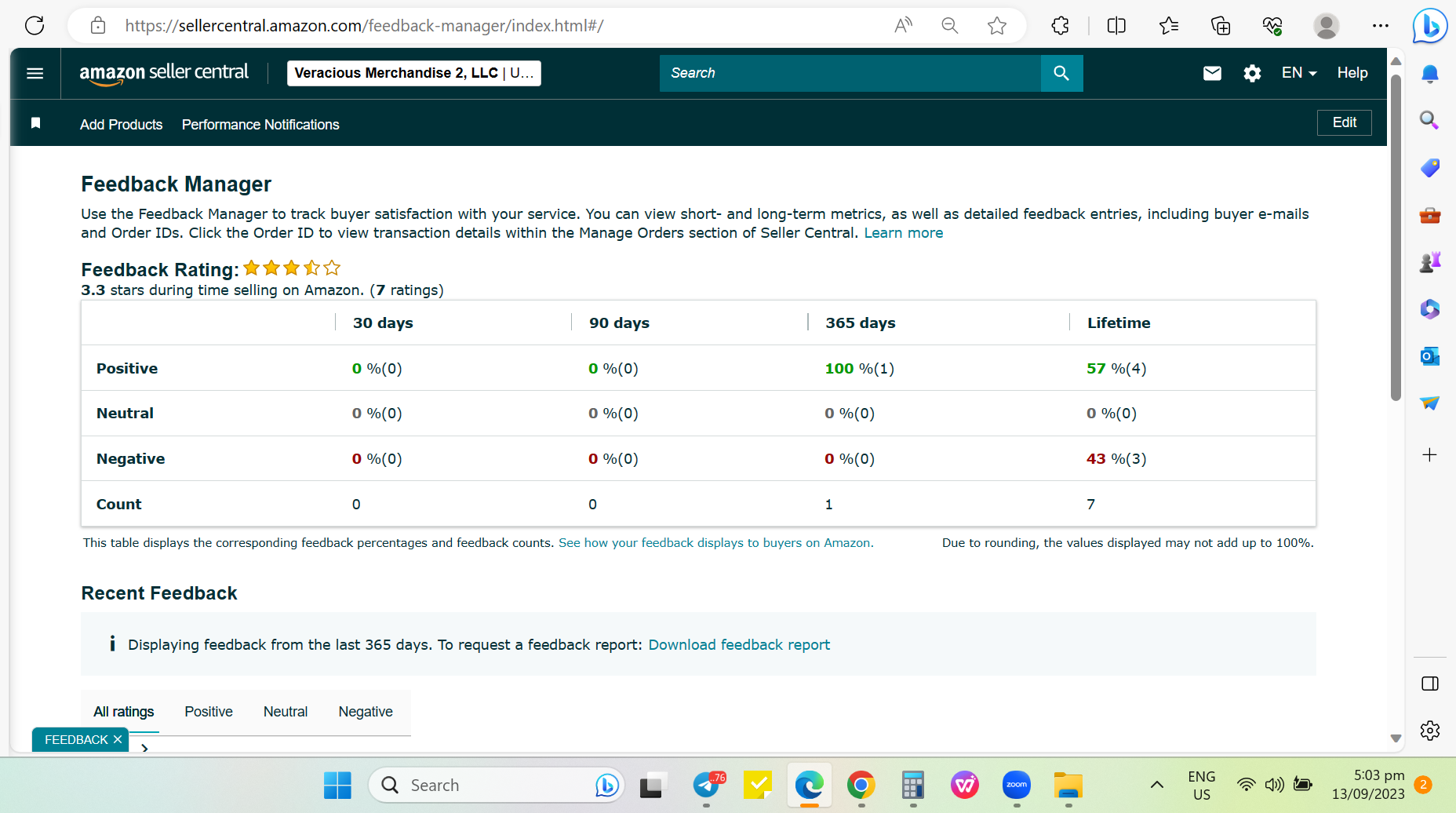Image resolution: width=1456 pixels, height=813 pixels.
Task: Open the Learn more link
Action: [904, 233]
